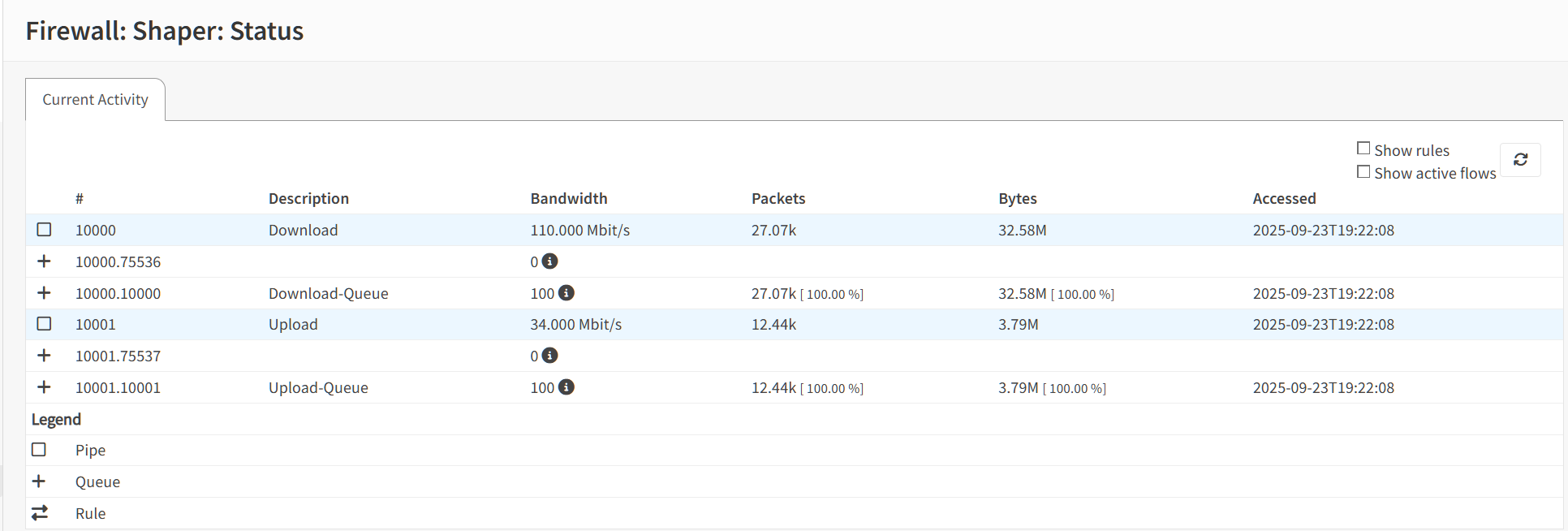Expand queue 10000.75536 with plus icon

(44, 261)
